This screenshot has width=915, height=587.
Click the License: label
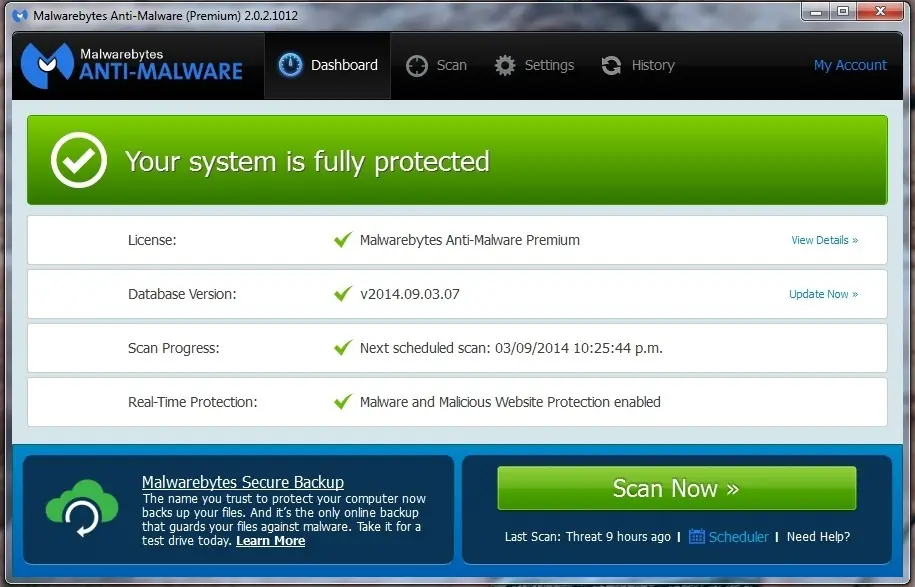[x=152, y=240]
